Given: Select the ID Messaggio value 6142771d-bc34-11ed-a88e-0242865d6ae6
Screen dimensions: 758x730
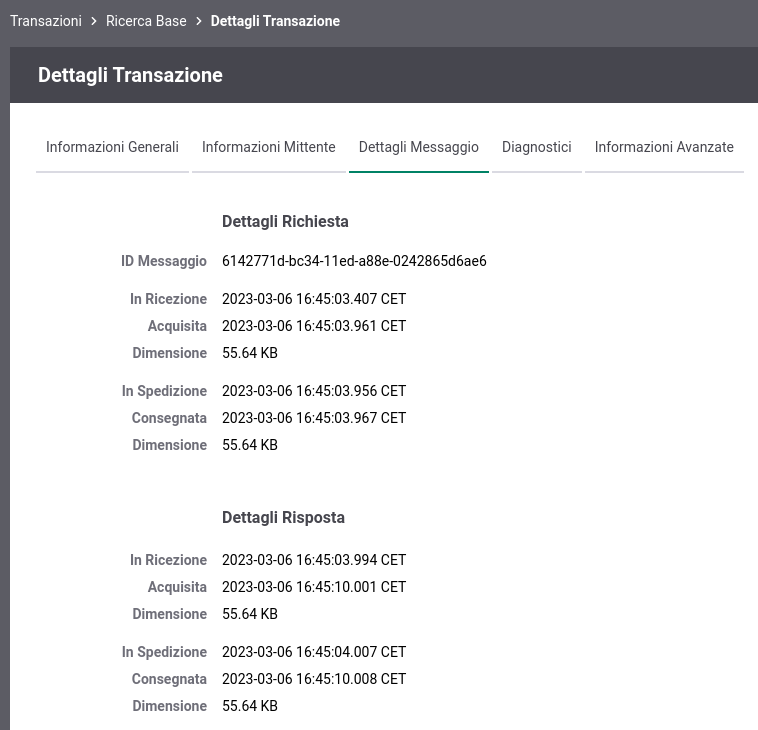Looking at the screenshot, I should tap(354, 261).
